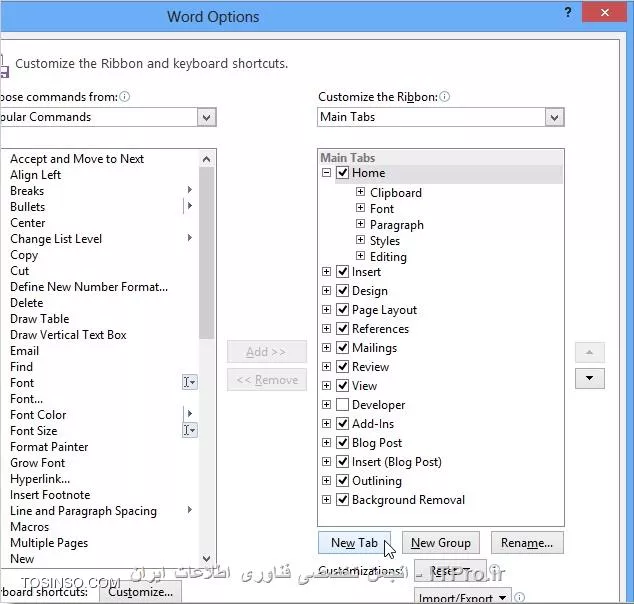
Task: Select the Format Painter command
Action: (x=49, y=447)
